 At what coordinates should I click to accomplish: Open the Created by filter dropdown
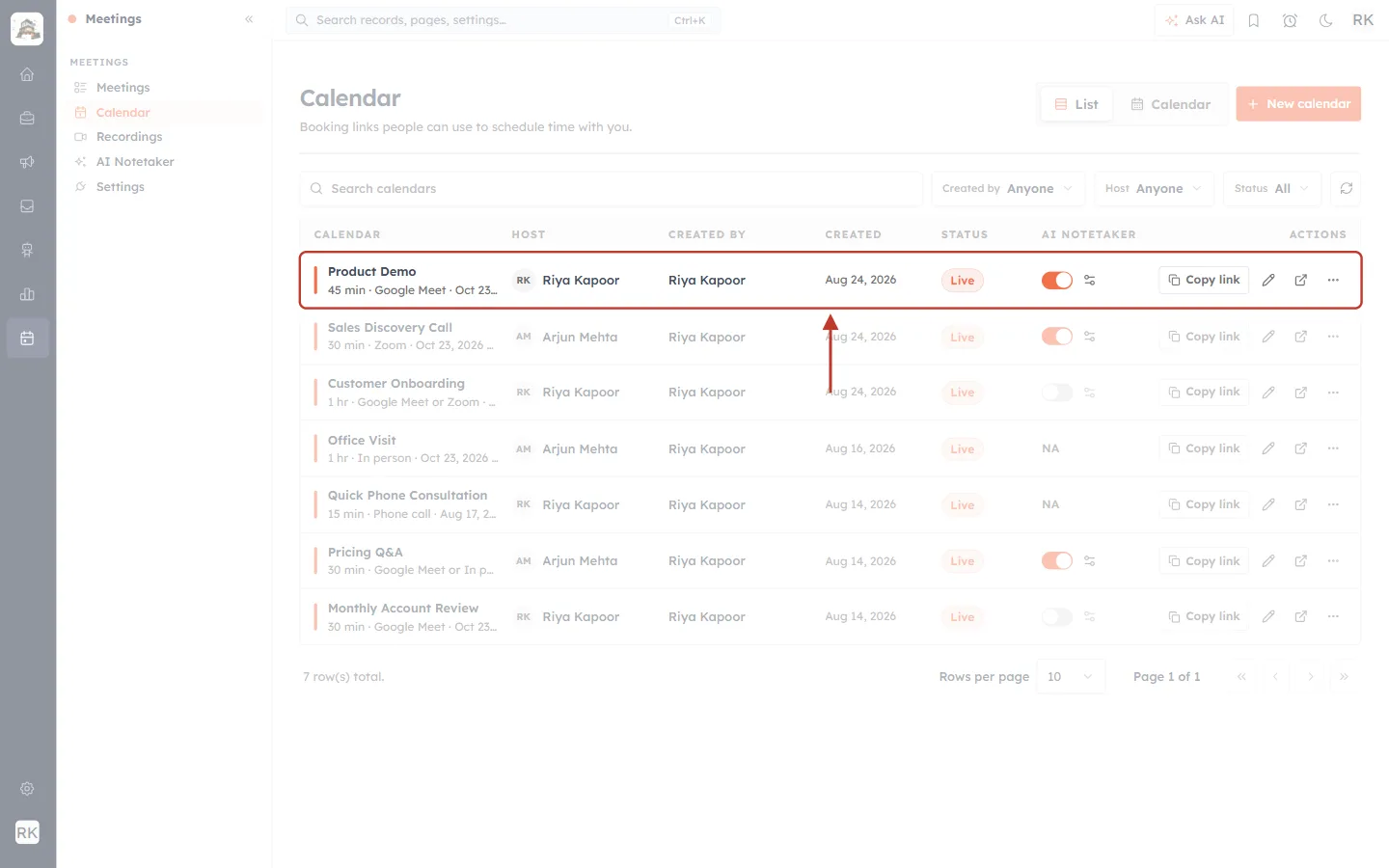1008,188
